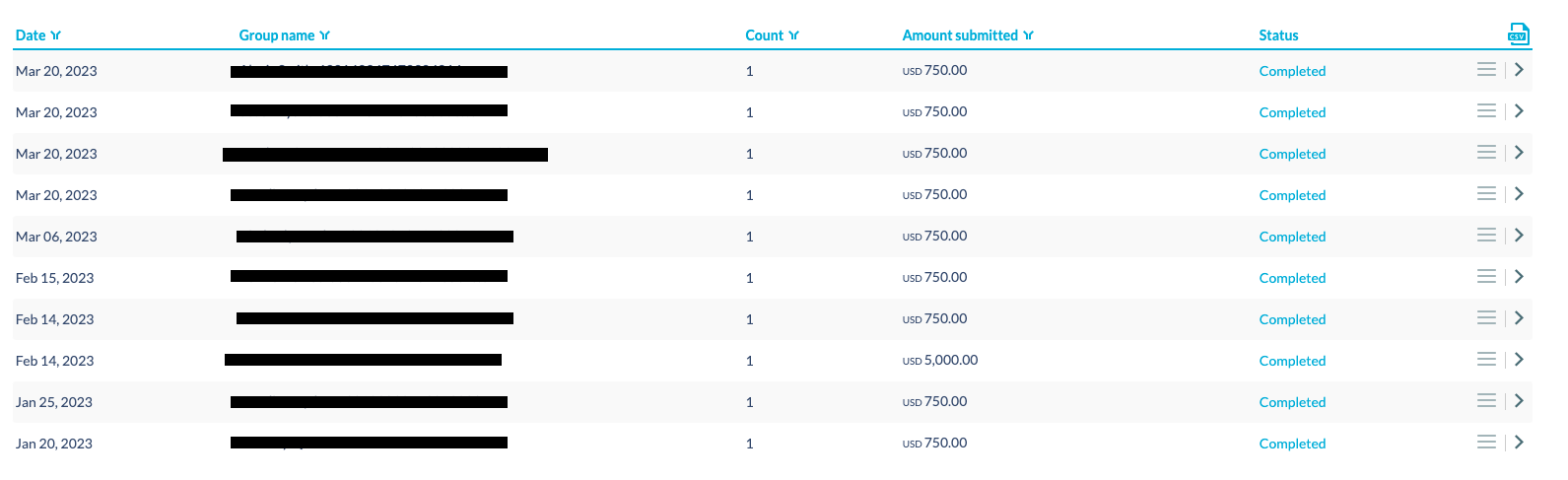Expand the Jan 20, 2023 row chevron
The image size is (1568, 480).
pyautogui.click(x=1519, y=443)
